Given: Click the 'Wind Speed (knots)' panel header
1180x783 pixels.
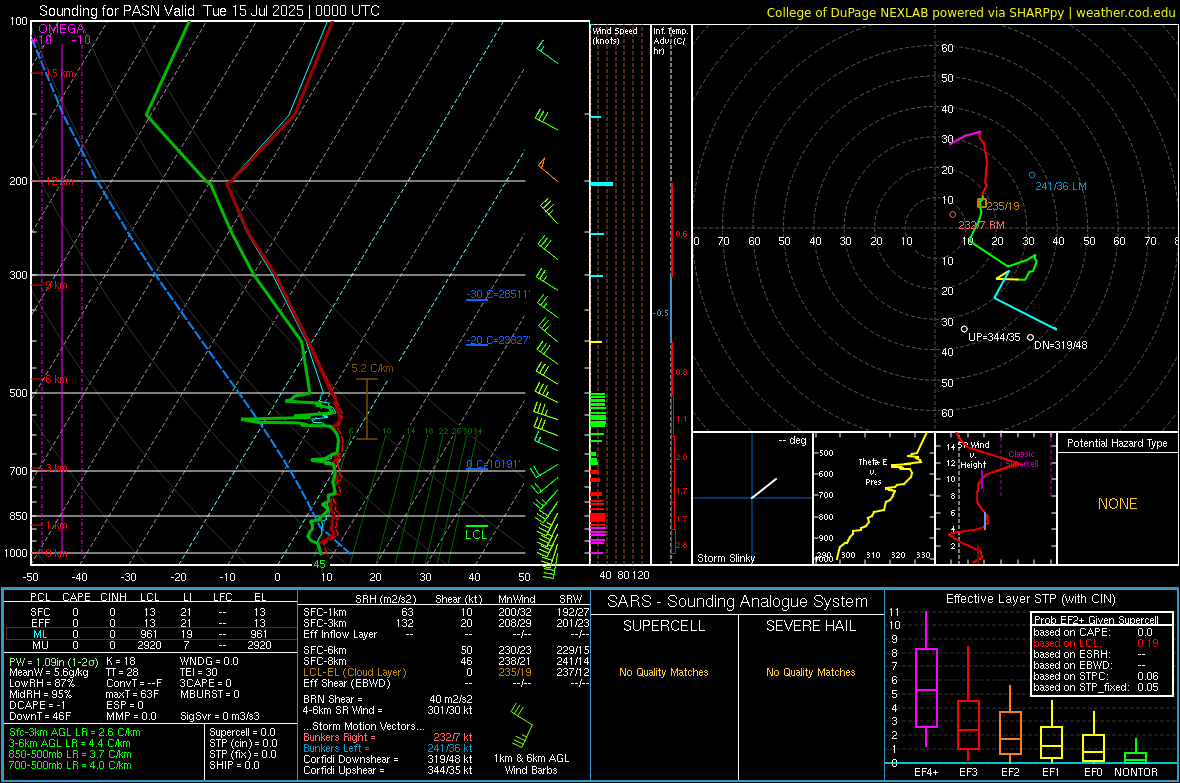Looking at the screenshot, I should tap(614, 35).
